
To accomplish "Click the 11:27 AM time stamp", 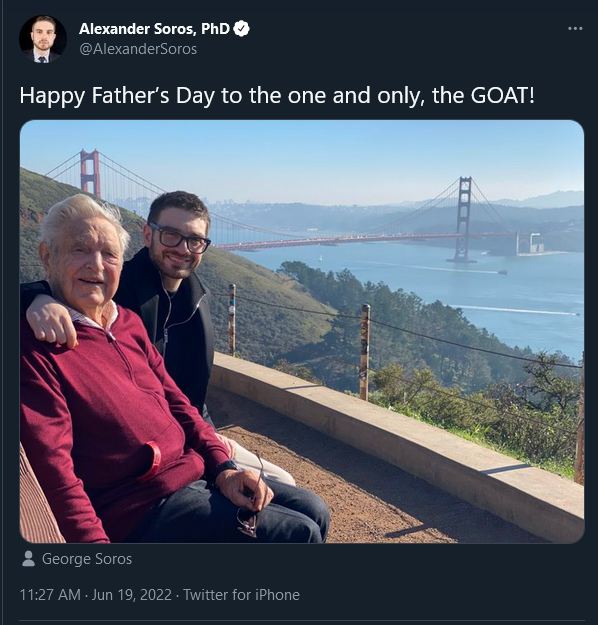I will pyautogui.click(x=50, y=595).
